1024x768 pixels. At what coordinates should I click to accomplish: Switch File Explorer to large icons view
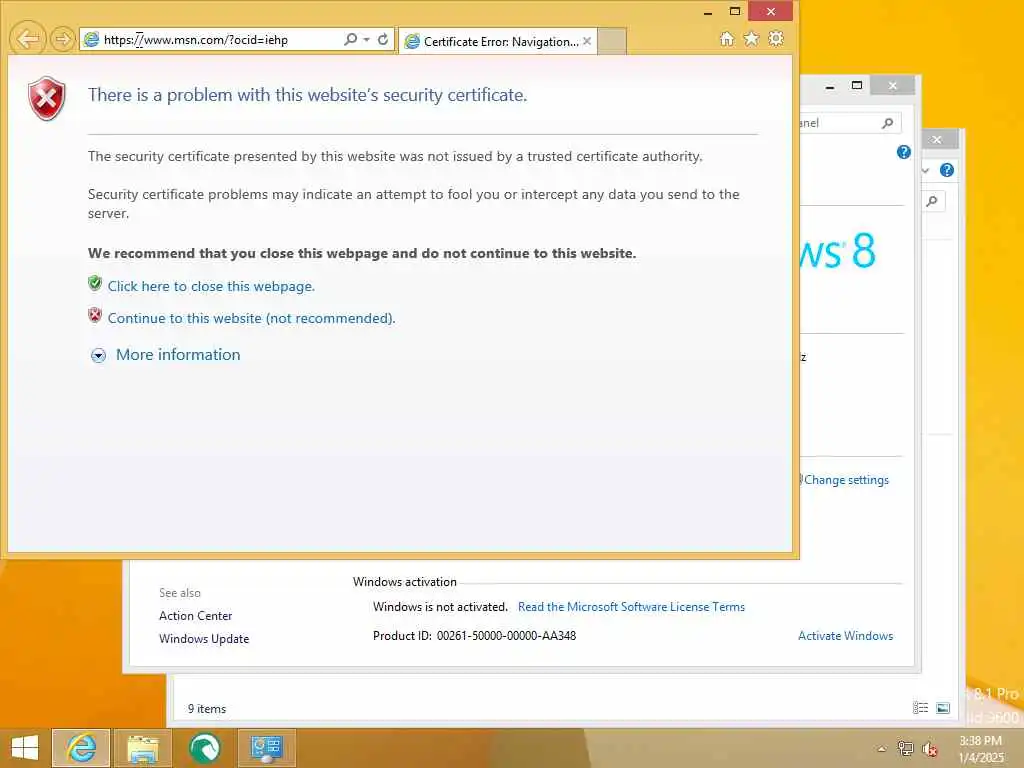943,708
